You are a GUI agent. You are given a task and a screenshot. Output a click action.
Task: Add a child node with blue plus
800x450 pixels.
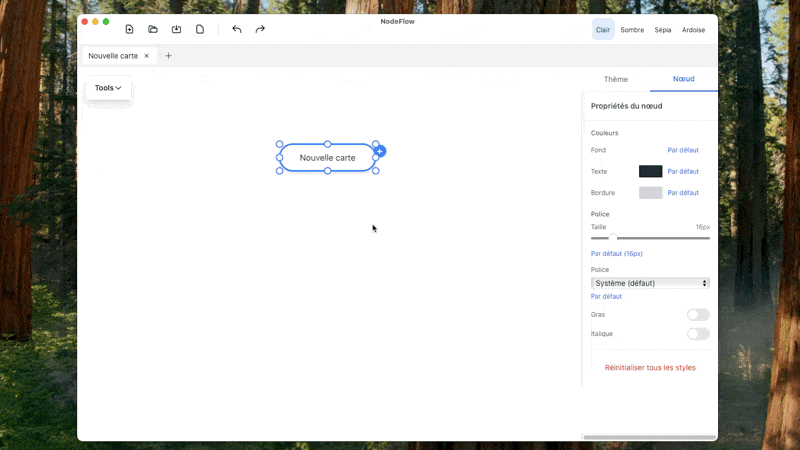(x=380, y=151)
